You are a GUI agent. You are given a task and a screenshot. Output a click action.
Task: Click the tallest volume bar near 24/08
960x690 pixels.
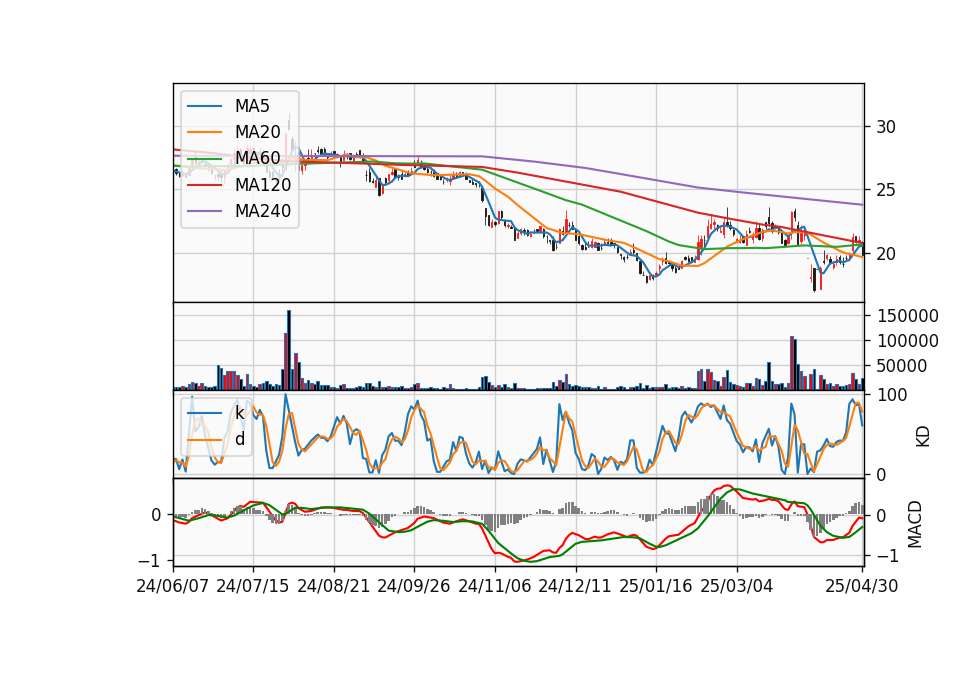[289, 350]
